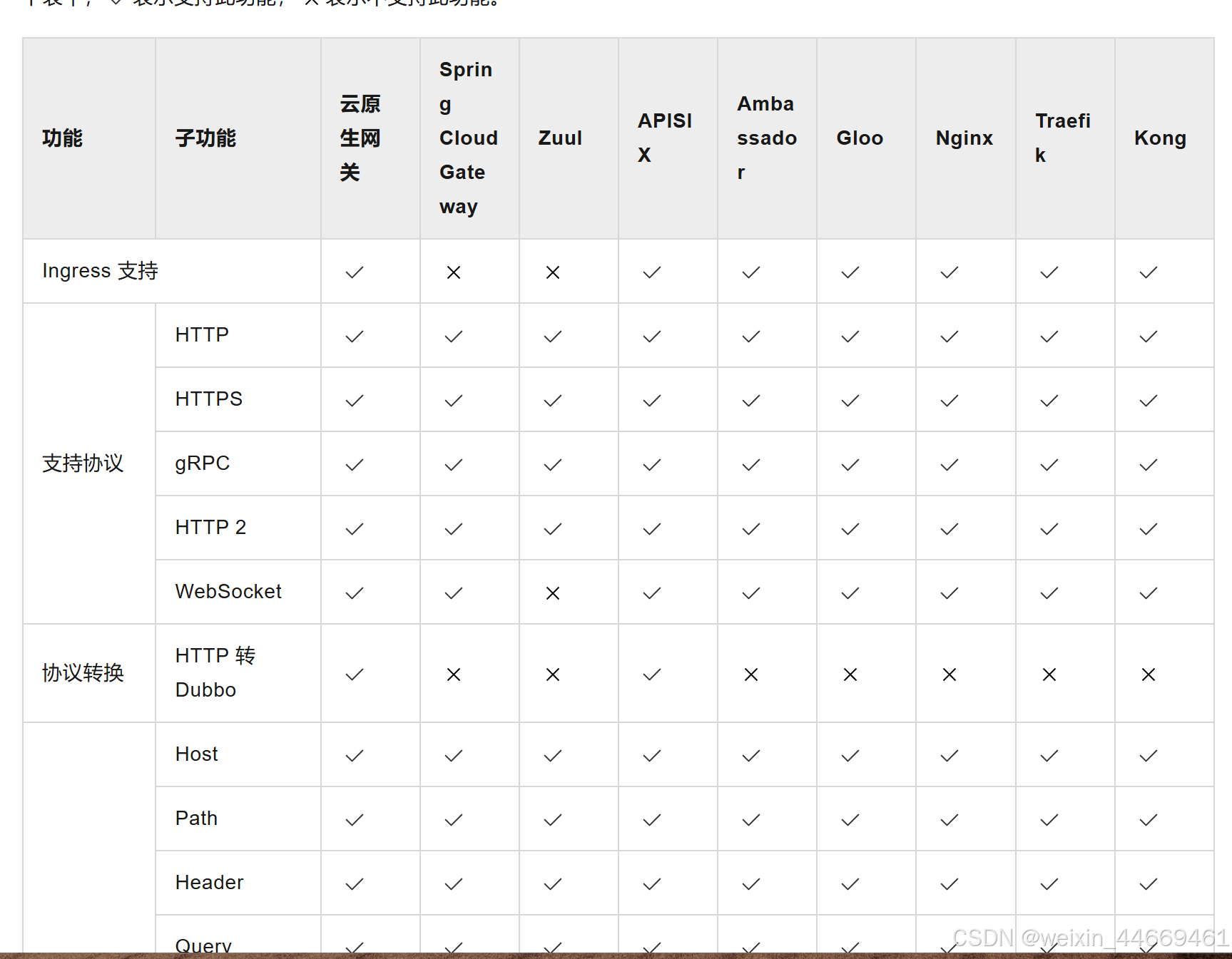Click the Ambassador checkmark in the gRPC row
Screen dimensions: 1232x959
point(751,465)
